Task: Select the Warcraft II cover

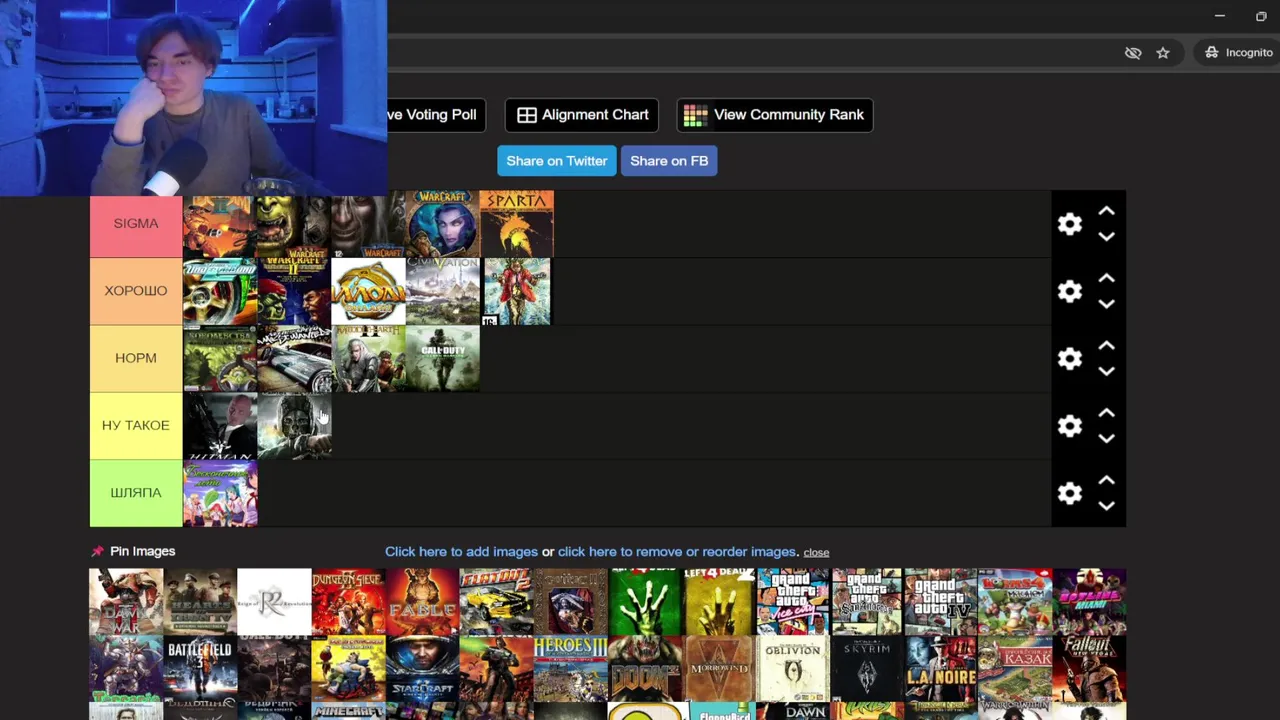Action: tap(294, 291)
